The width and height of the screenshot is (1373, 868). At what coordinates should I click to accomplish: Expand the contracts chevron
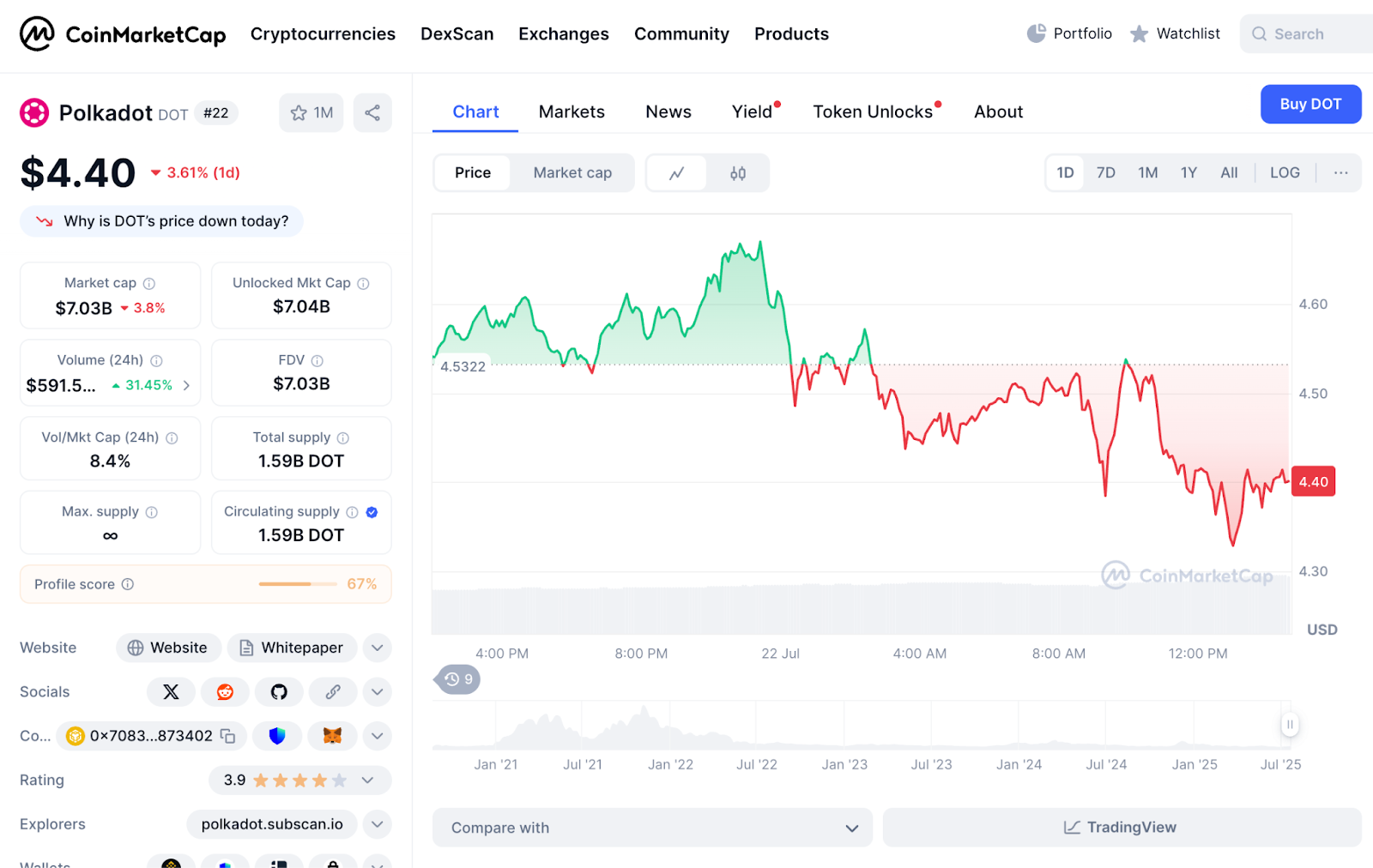378,736
